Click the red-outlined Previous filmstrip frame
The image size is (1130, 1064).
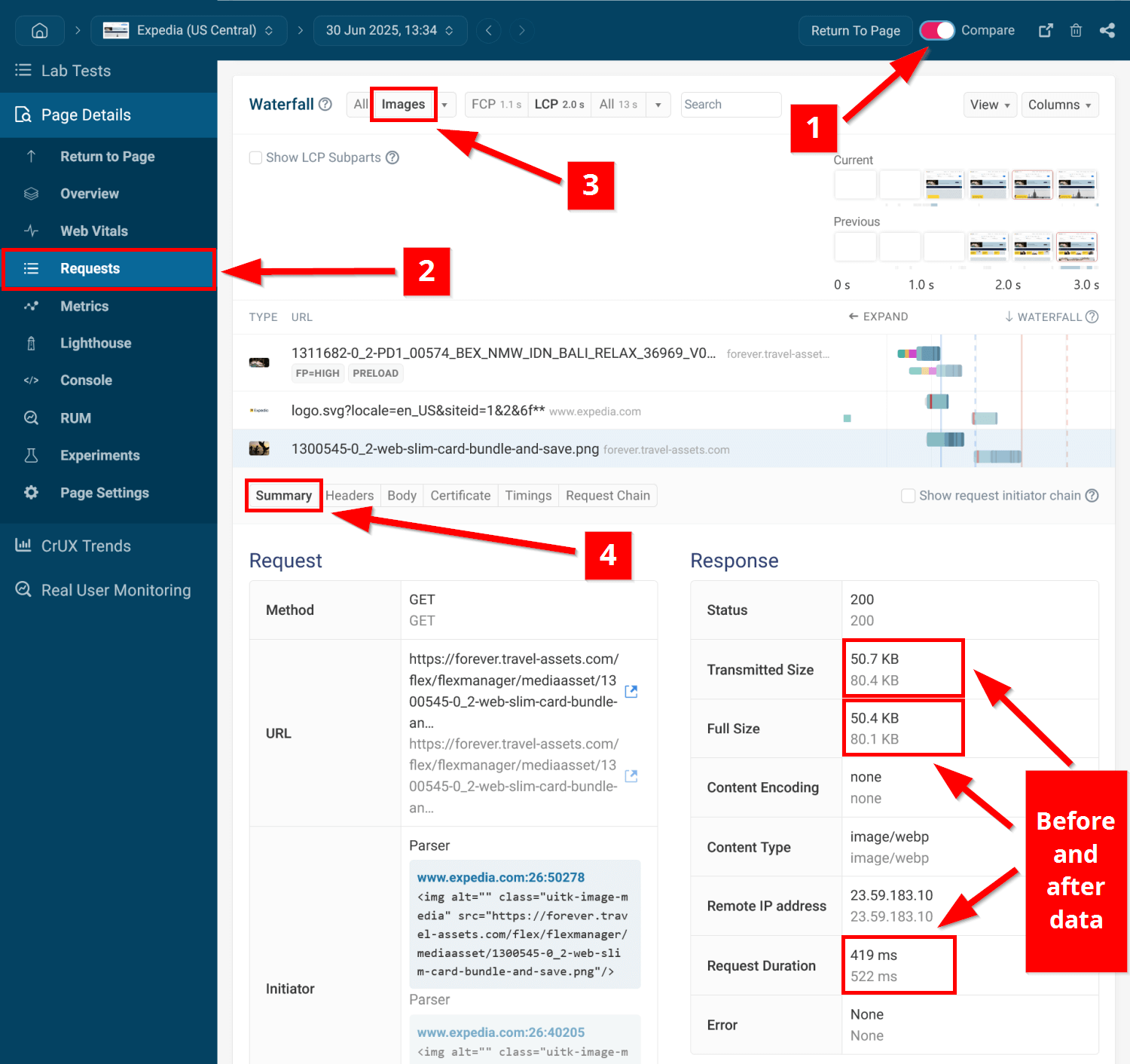click(1077, 246)
